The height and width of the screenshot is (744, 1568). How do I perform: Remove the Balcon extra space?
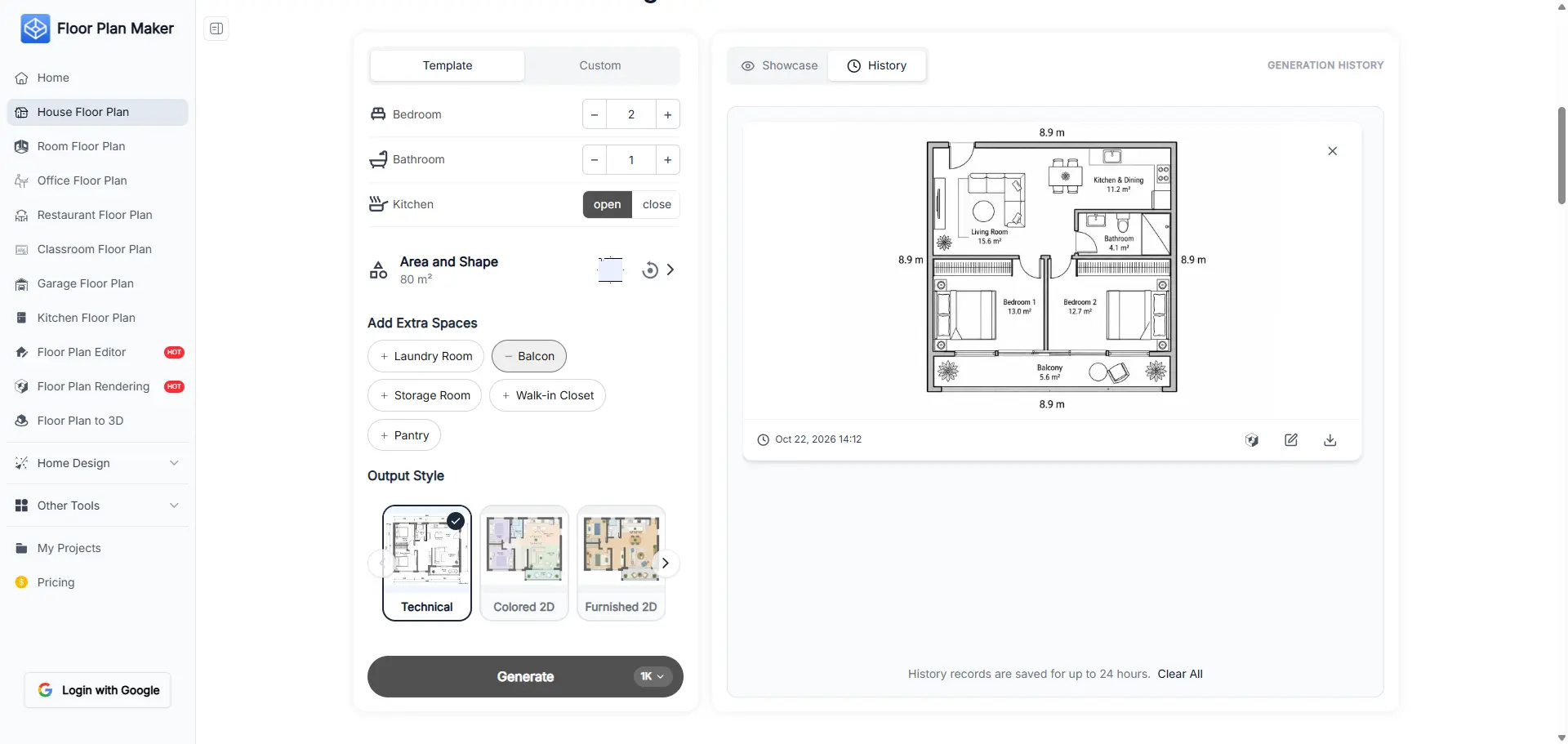[529, 356]
